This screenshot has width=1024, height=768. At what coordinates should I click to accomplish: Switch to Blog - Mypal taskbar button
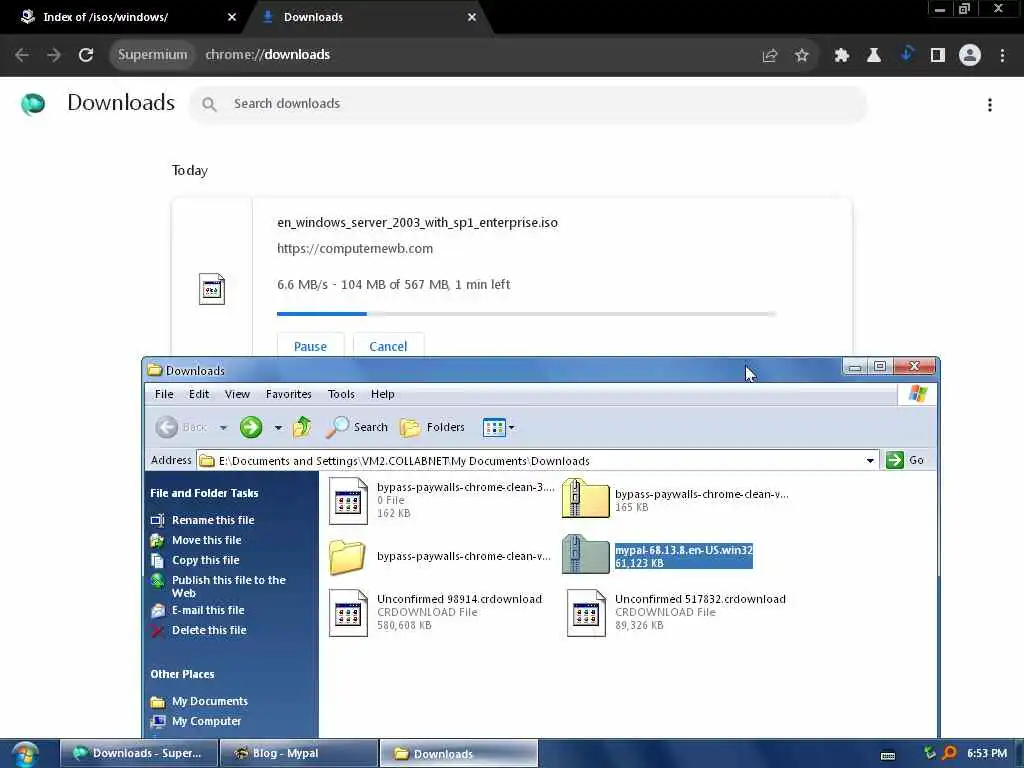click(299, 754)
